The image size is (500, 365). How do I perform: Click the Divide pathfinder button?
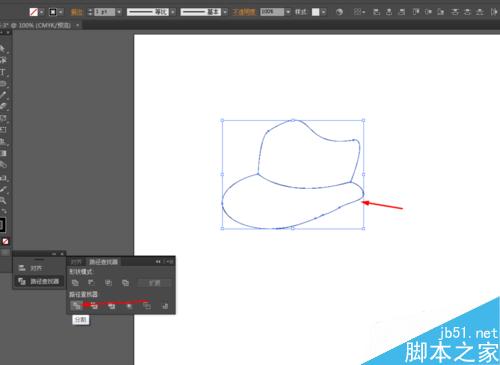click(77, 305)
